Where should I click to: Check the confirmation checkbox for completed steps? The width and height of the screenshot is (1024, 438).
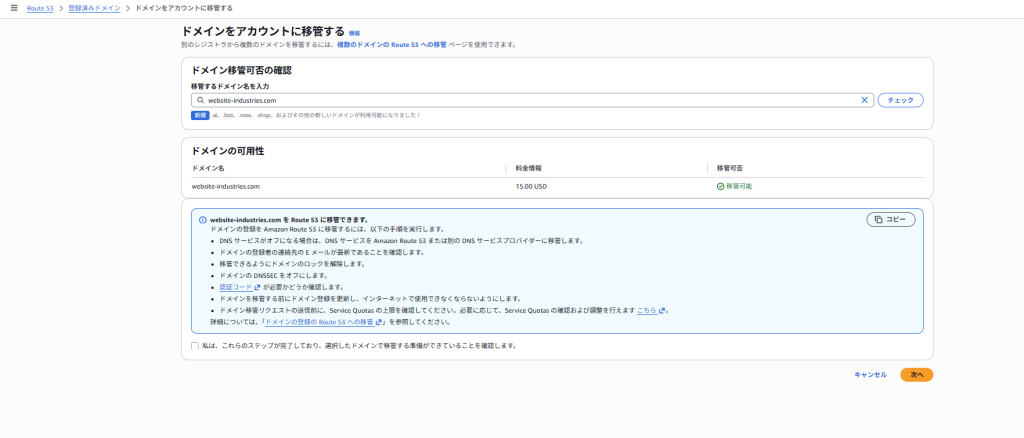click(195, 345)
